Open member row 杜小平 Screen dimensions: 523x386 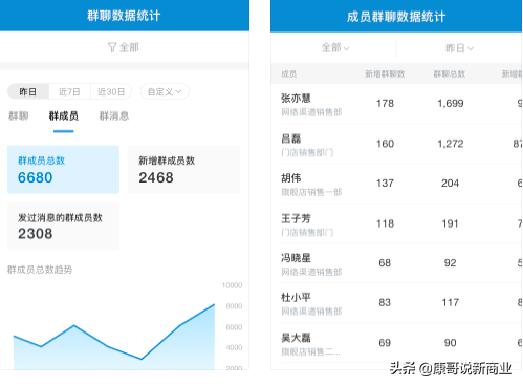tap(396, 303)
